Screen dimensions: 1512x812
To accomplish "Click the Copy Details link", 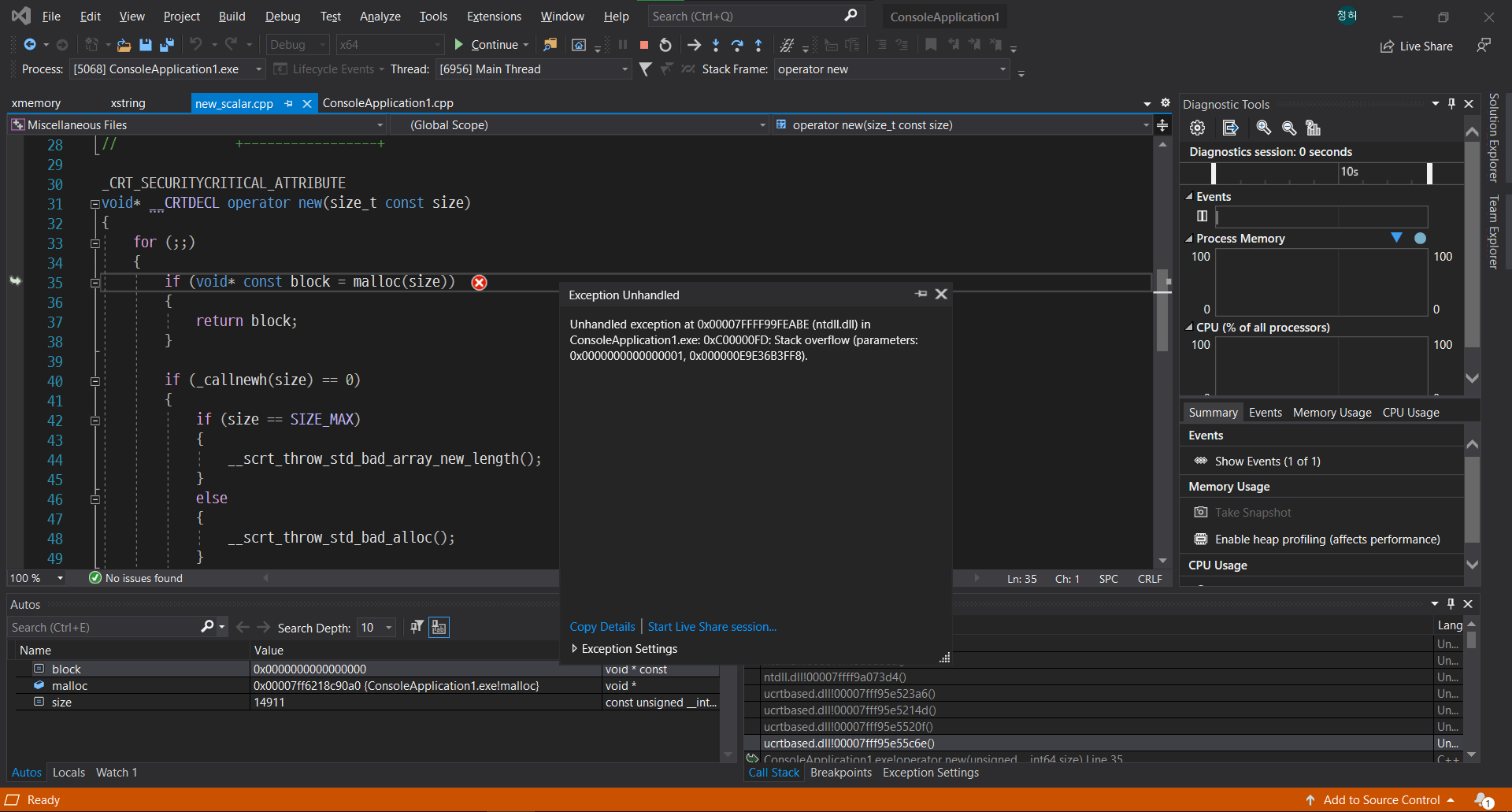I will pyautogui.click(x=602, y=626).
